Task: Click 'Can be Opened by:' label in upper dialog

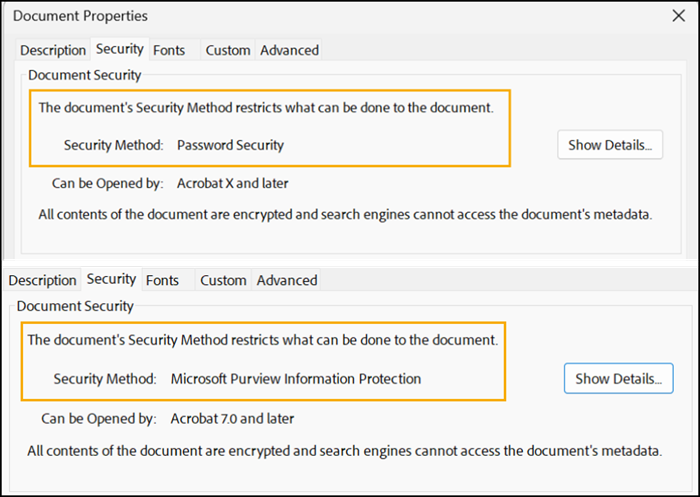Action: [108, 183]
